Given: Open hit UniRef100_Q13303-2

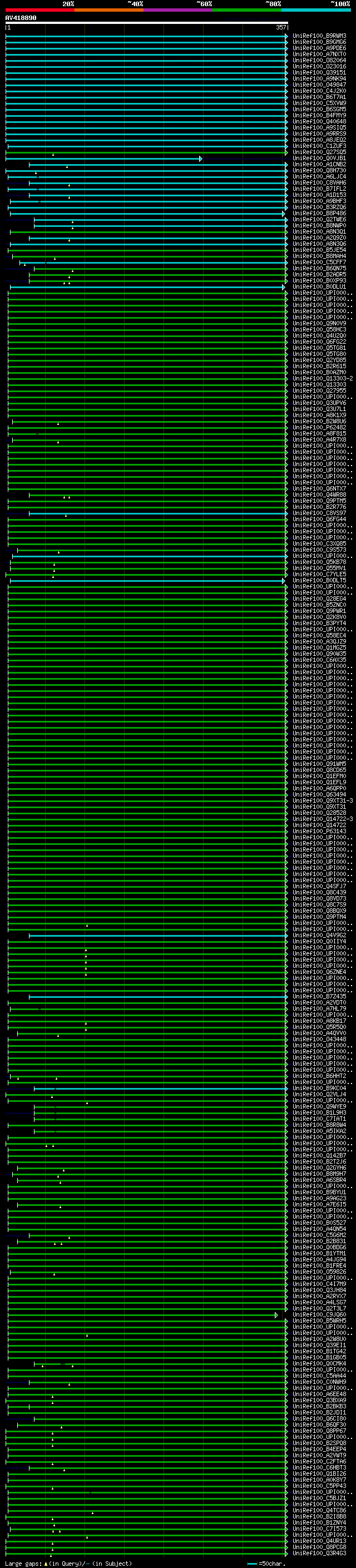Looking at the screenshot, I should (x=323, y=378).
